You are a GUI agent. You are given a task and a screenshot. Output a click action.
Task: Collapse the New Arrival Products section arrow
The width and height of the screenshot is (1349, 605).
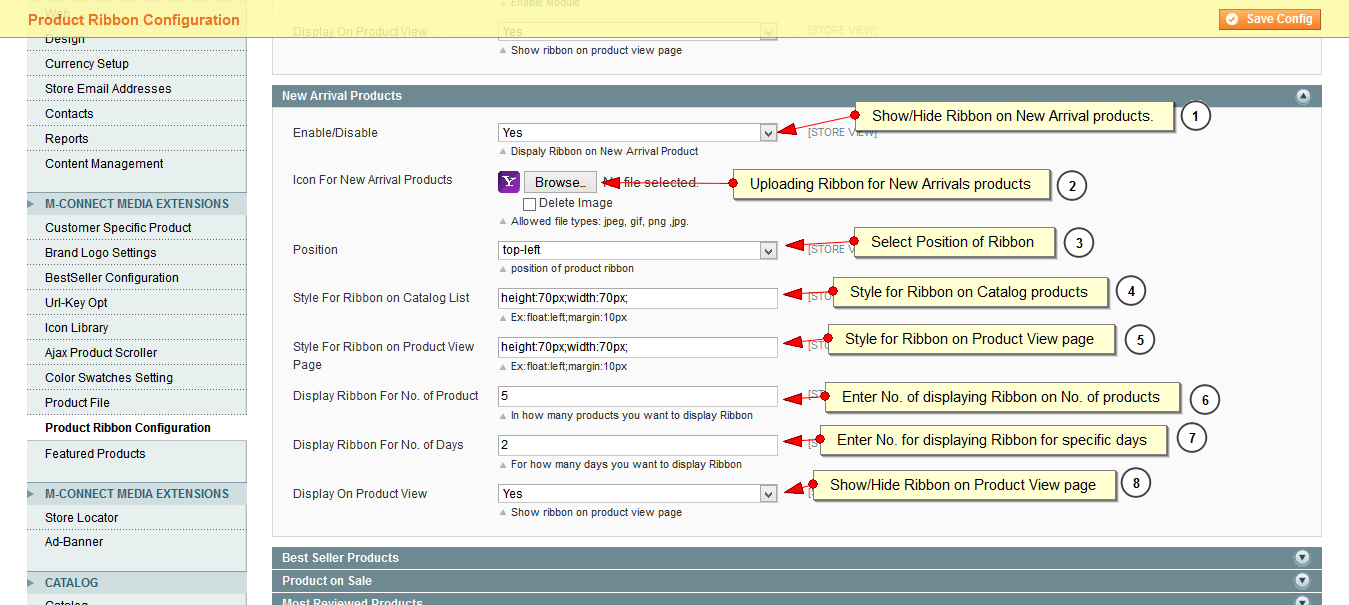[1302, 97]
